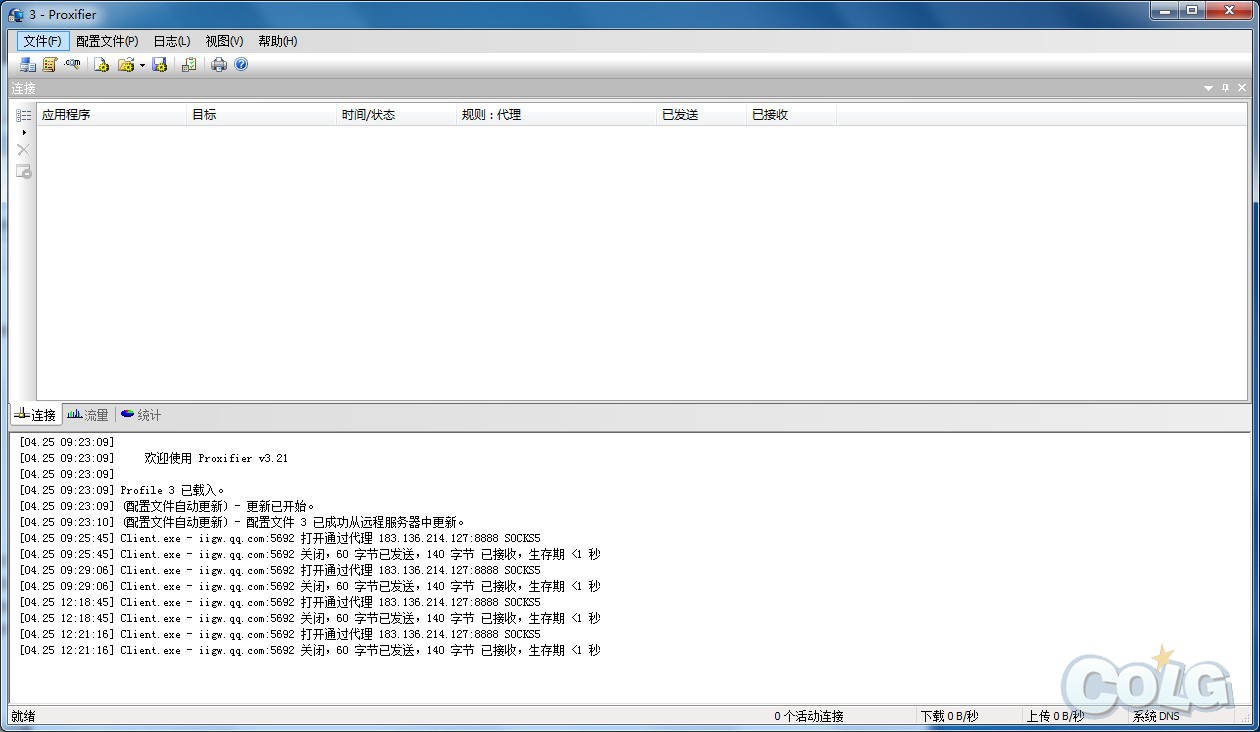
Task: Open the proxy servers settings icon
Action: tap(27, 64)
